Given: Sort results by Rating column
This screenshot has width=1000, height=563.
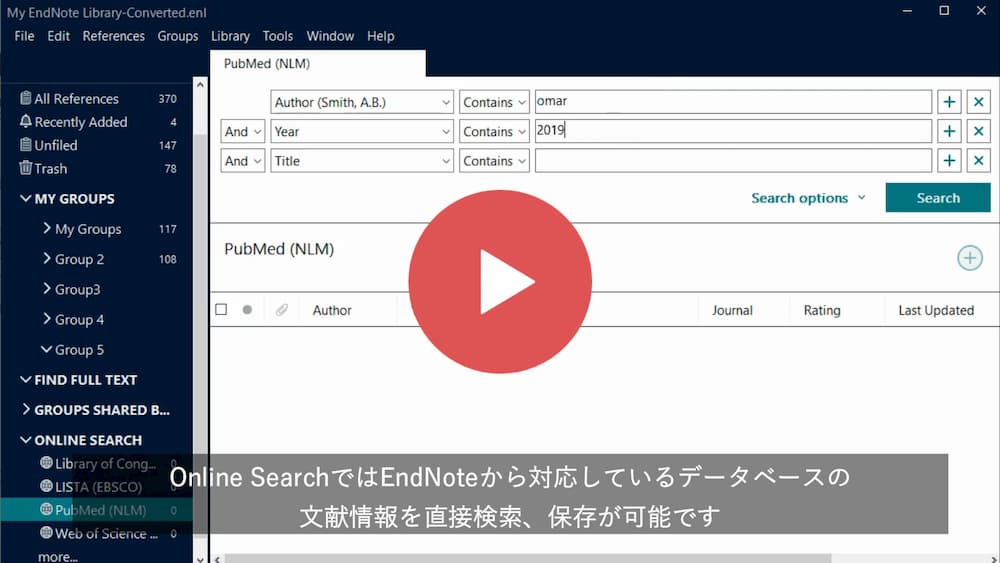Looking at the screenshot, I should tap(822, 310).
